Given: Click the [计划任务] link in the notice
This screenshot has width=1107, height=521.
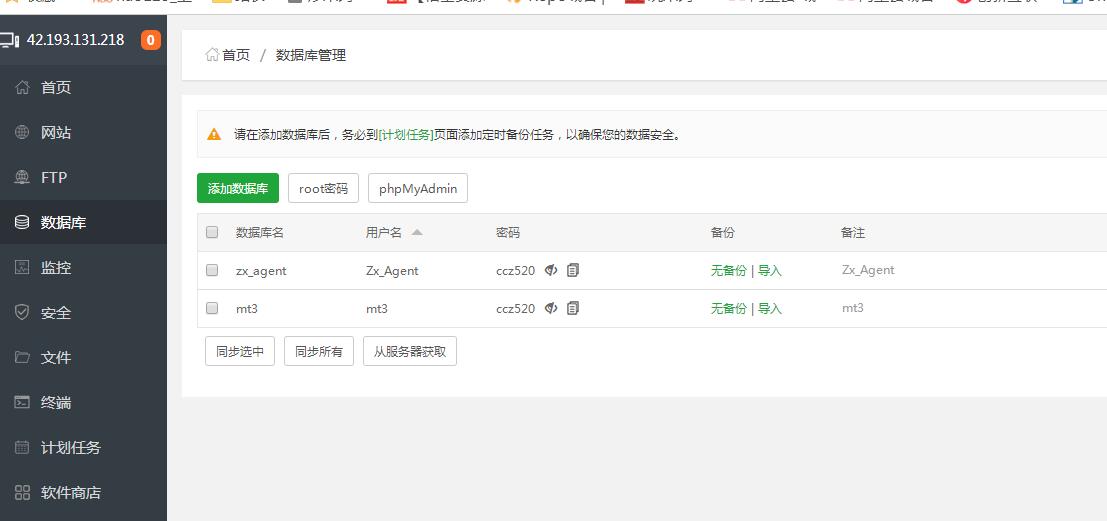Looking at the screenshot, I should pyautogui.click(x=406, y=134).
